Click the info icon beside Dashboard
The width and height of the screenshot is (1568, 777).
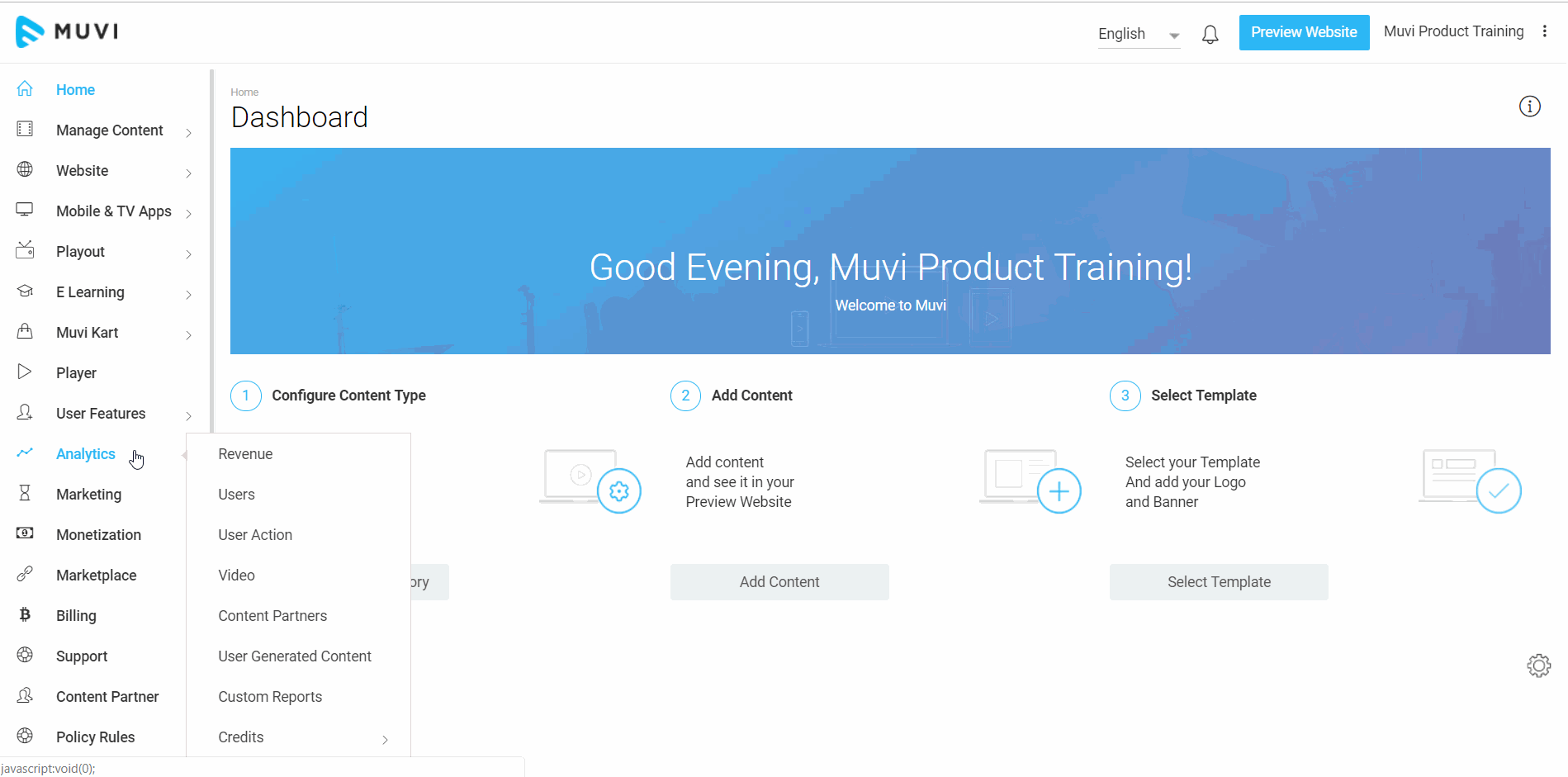tap(1529, 107)
